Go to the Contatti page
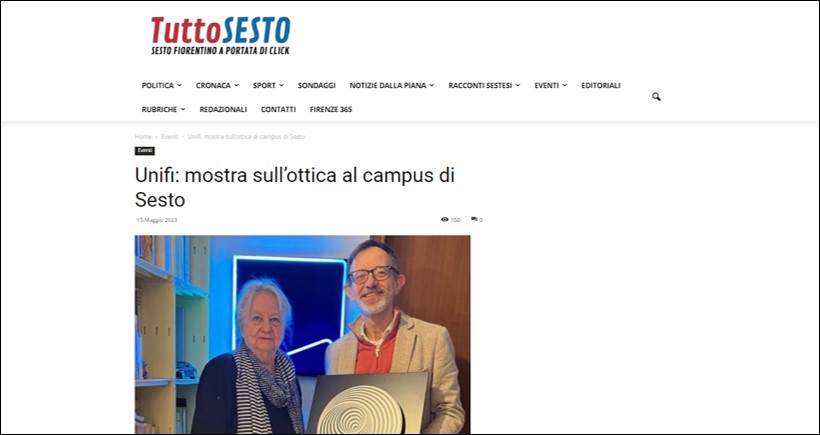 pos(278,109)
